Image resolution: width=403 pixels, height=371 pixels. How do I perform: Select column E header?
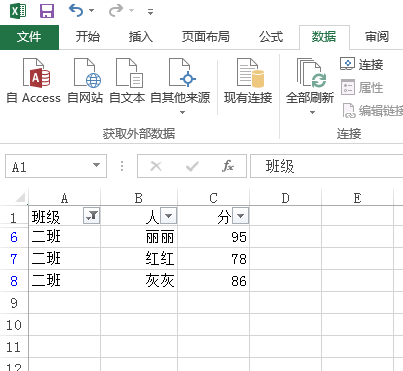358,198
